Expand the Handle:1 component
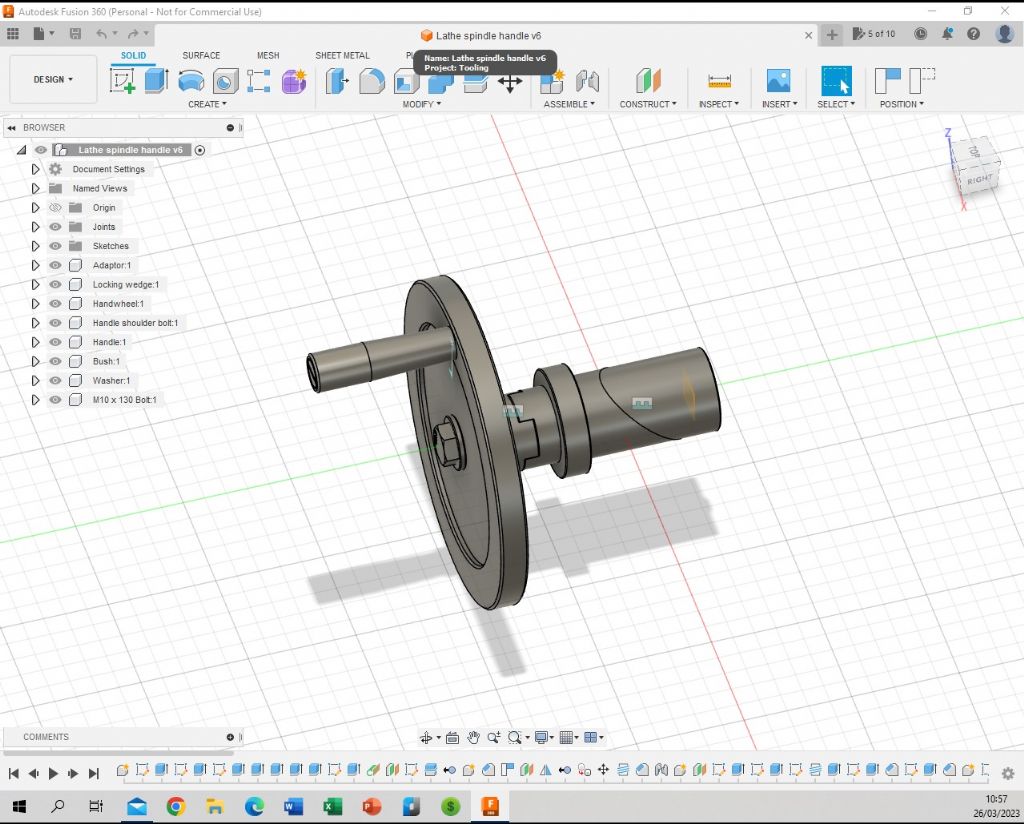 (35, 341)
